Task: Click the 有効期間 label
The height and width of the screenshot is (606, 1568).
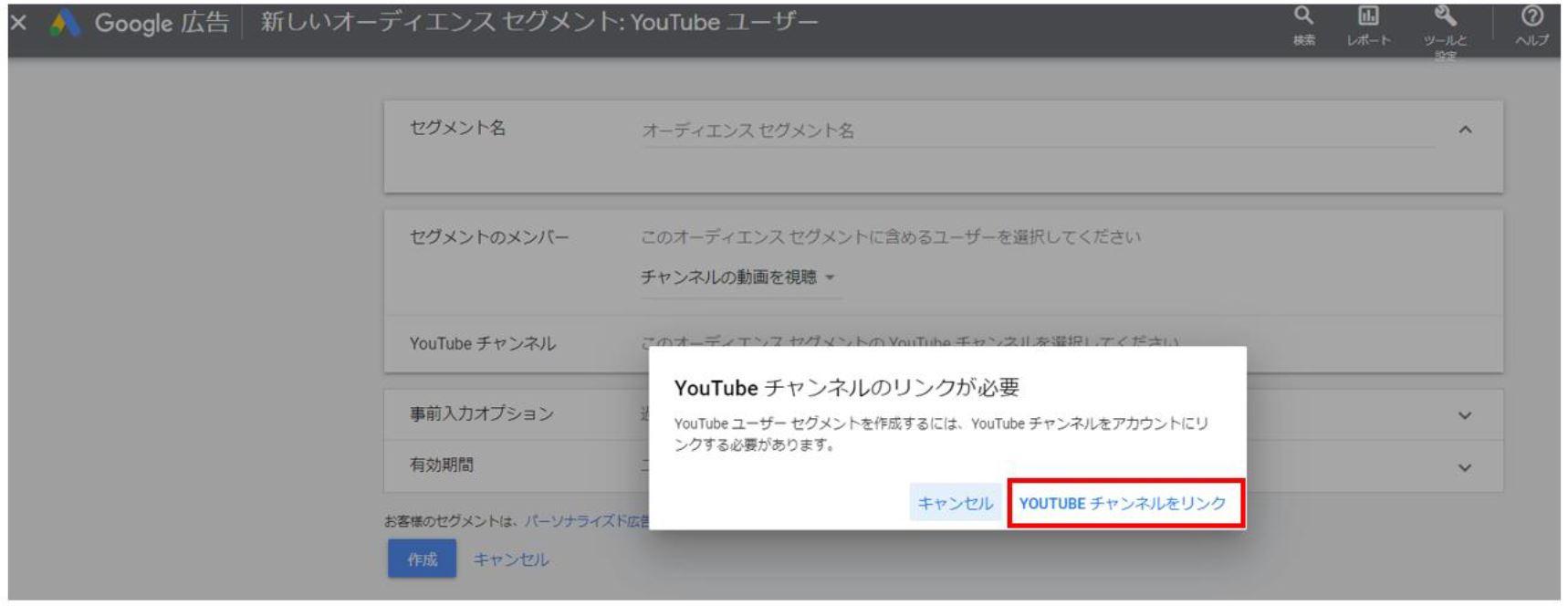Action: [442, 465]
